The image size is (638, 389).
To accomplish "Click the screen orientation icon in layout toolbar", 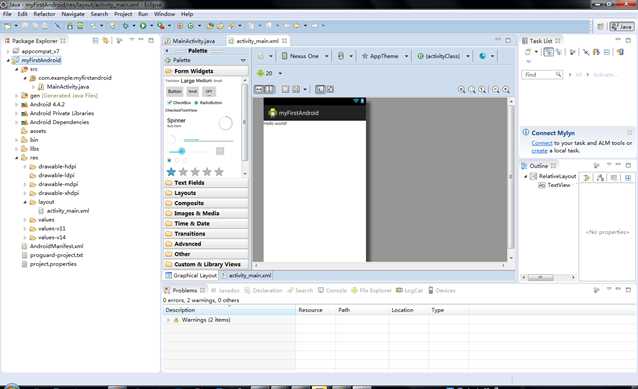I will tap(341, 56).
